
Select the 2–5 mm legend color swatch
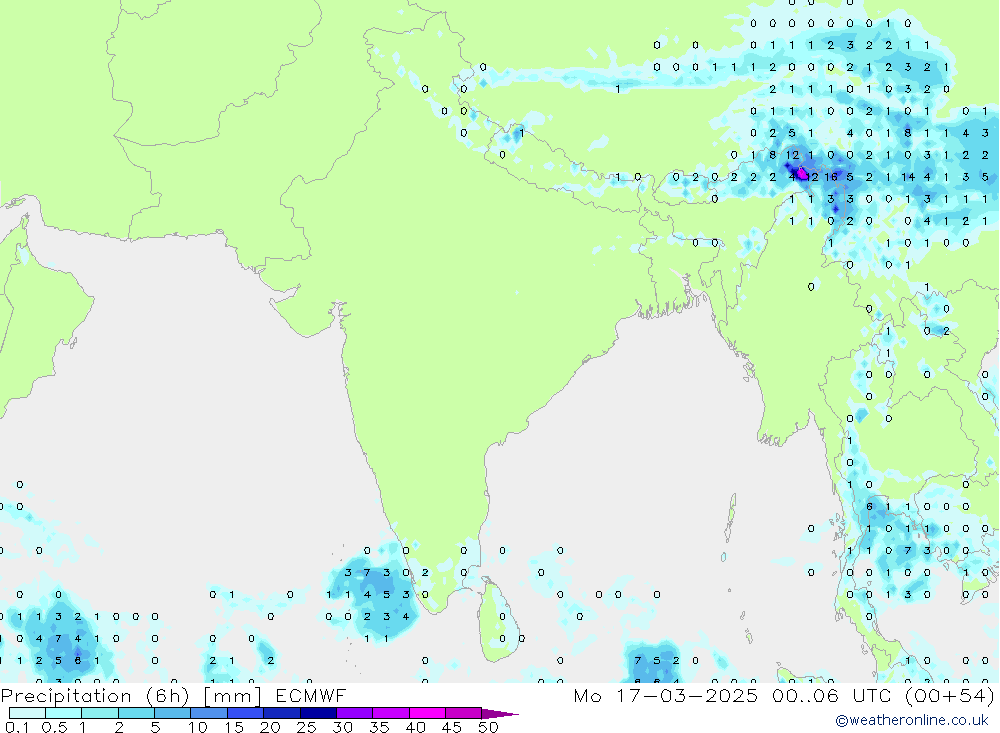[x=136, y=713]
